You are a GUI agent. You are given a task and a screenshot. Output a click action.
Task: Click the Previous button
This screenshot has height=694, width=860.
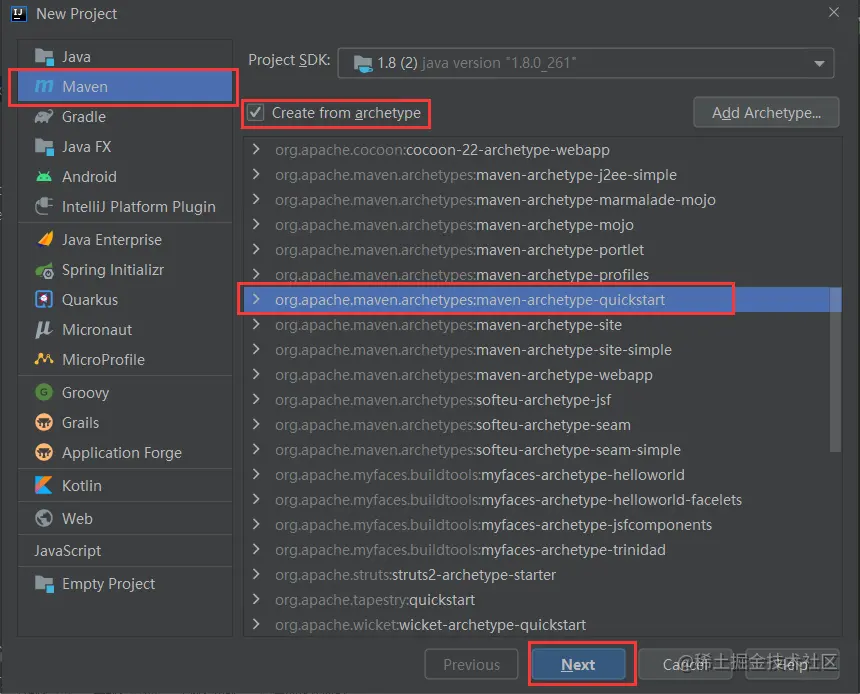point(471,664)
